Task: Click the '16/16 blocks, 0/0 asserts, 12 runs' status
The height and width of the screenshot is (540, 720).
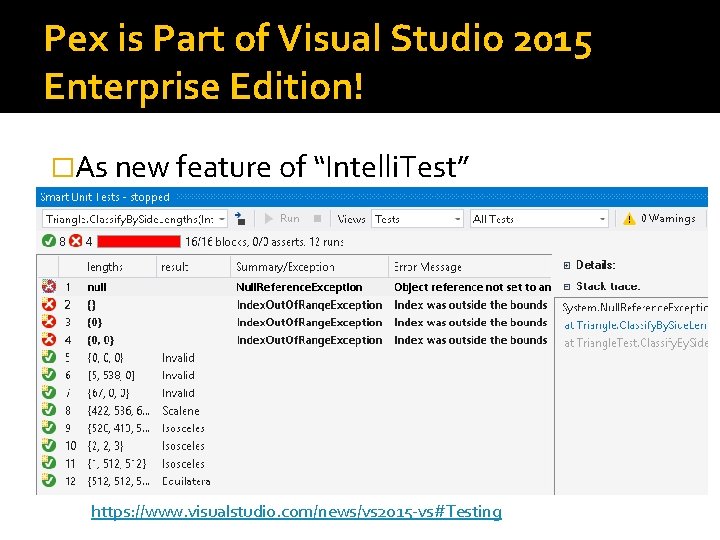Action: click(x=264, y=242)
